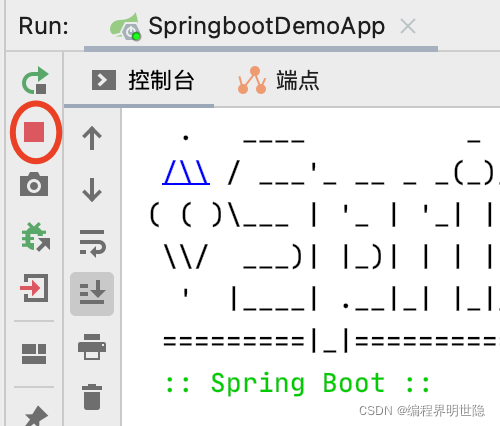Rerun the SpringbootDemoApp application
The height and width of the screenshot is (426, 500).
coord(35,80)
